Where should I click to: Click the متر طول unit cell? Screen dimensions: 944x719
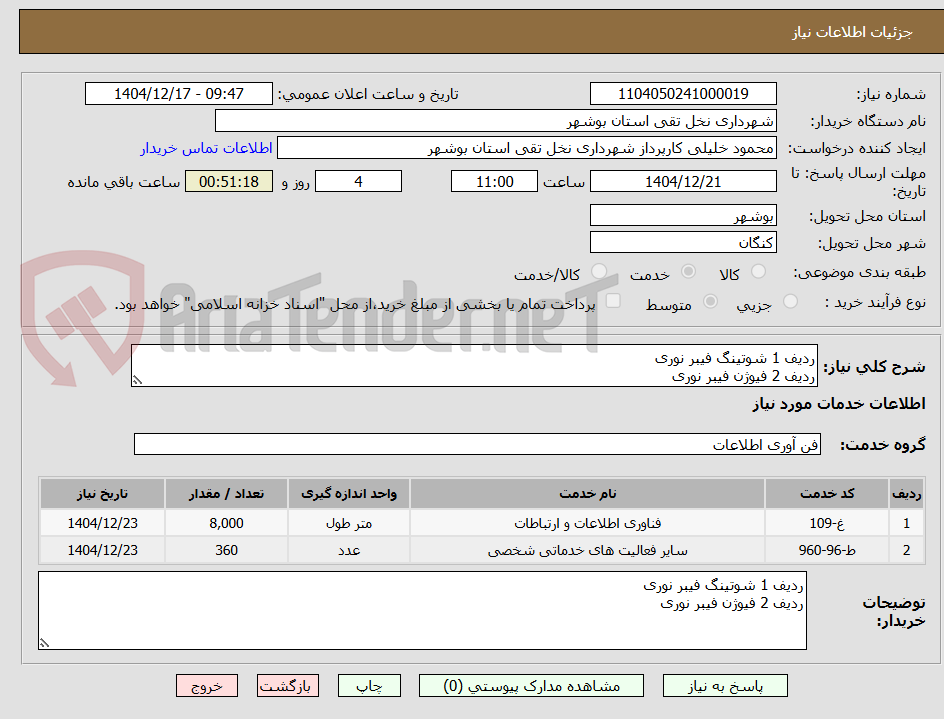pos(349,523)
